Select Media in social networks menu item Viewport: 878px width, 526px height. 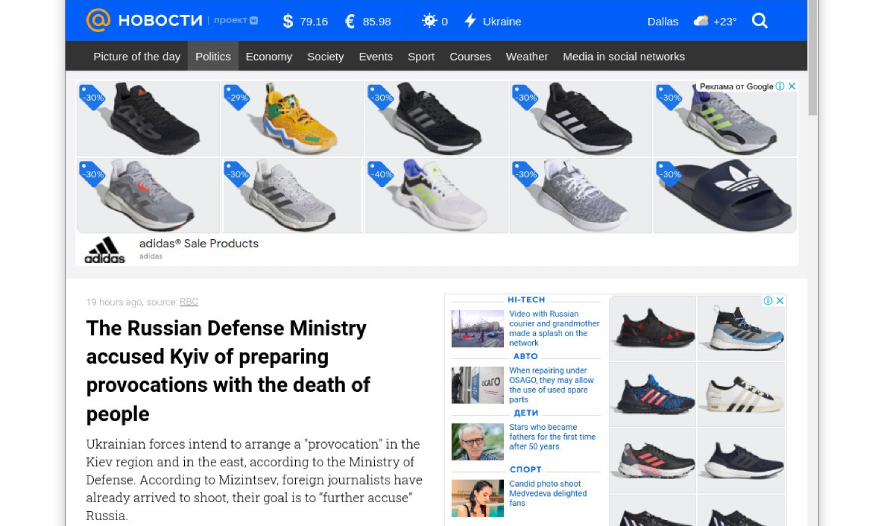623,57
